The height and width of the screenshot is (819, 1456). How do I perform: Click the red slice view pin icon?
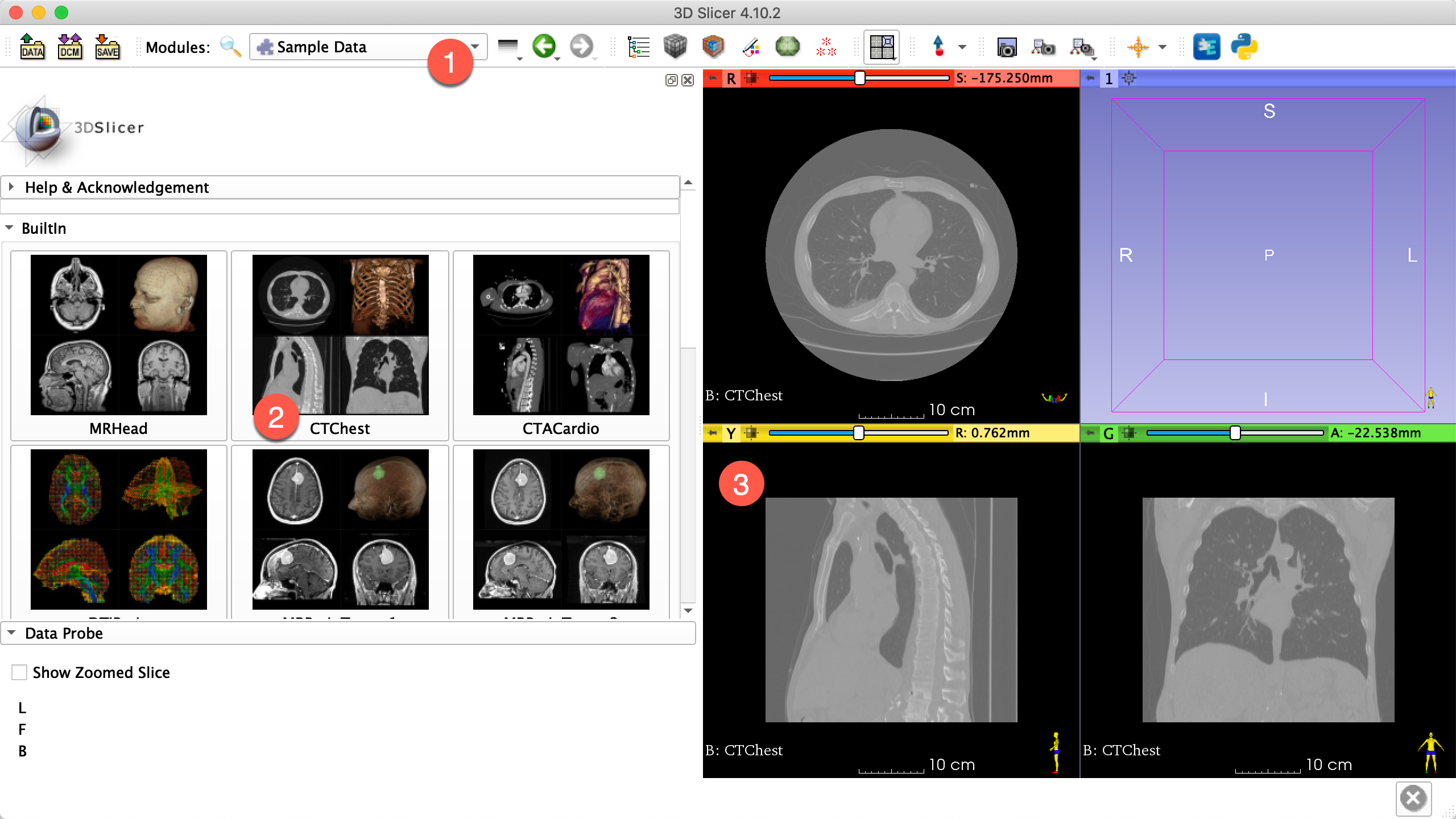[x=713, y=78]
